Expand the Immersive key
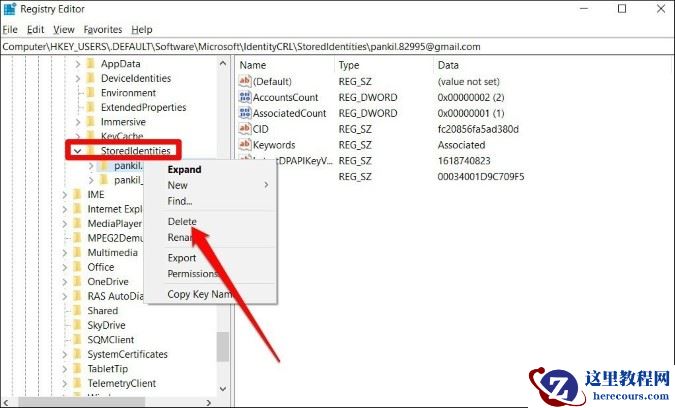This screenshot has width=675, height=408. (x=77, y=122)
